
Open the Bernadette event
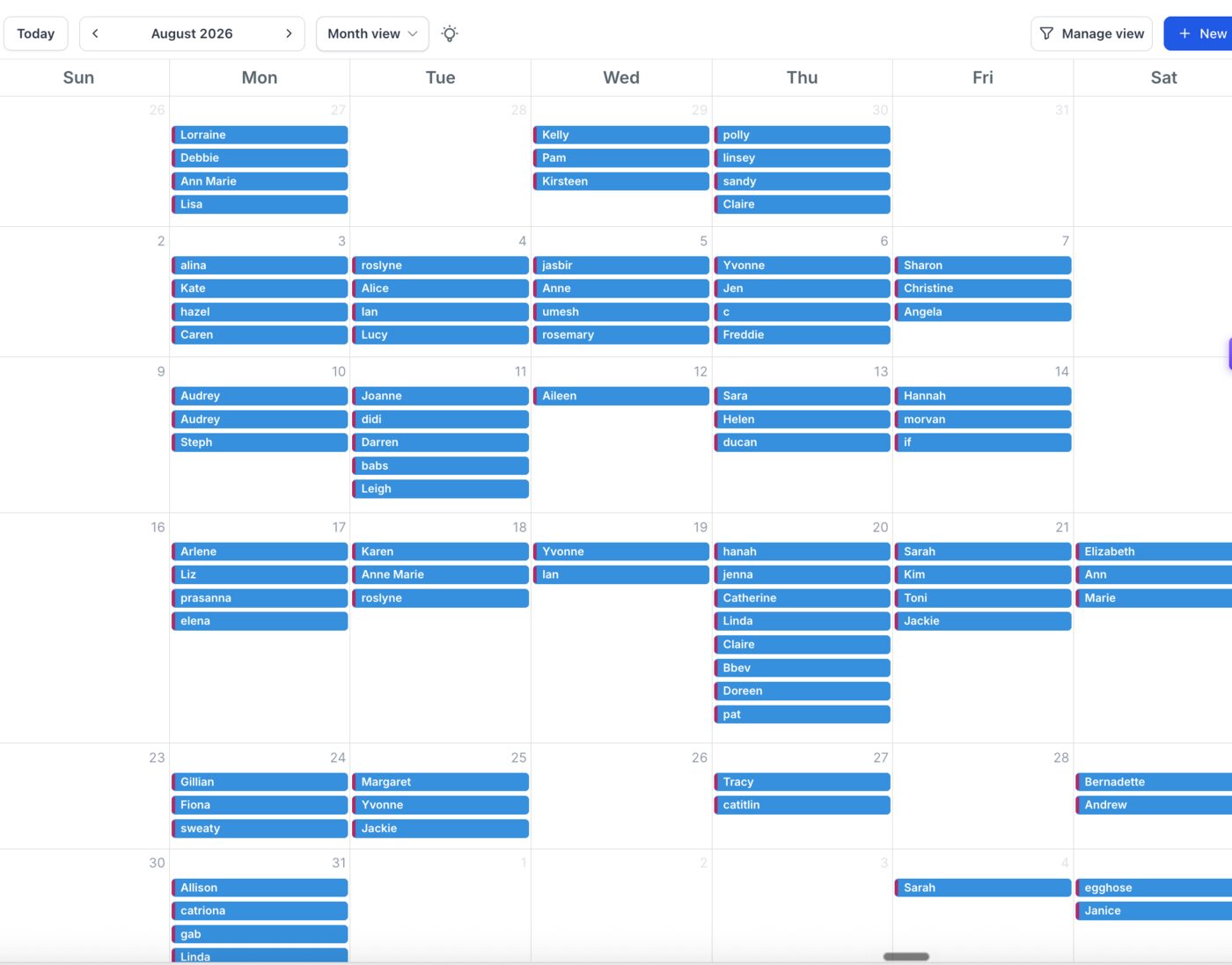coord(1154,782)
